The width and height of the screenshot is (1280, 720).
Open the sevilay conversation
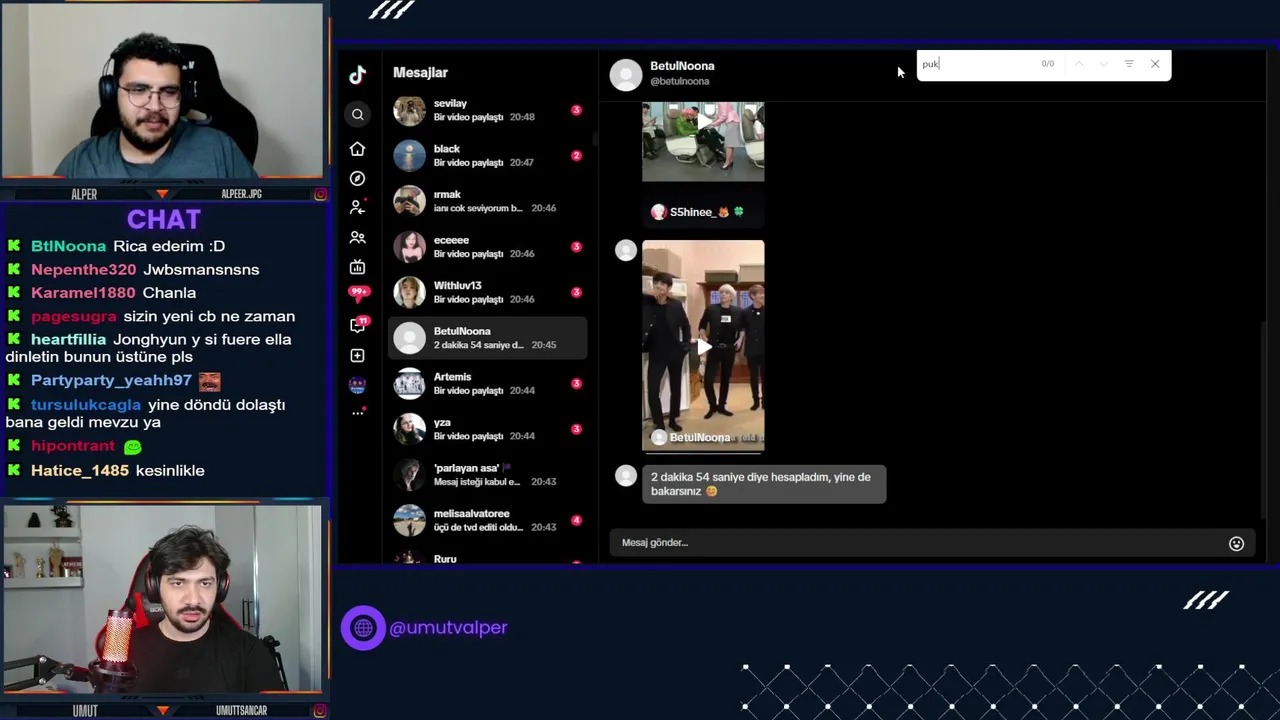(x=488, y=110)
